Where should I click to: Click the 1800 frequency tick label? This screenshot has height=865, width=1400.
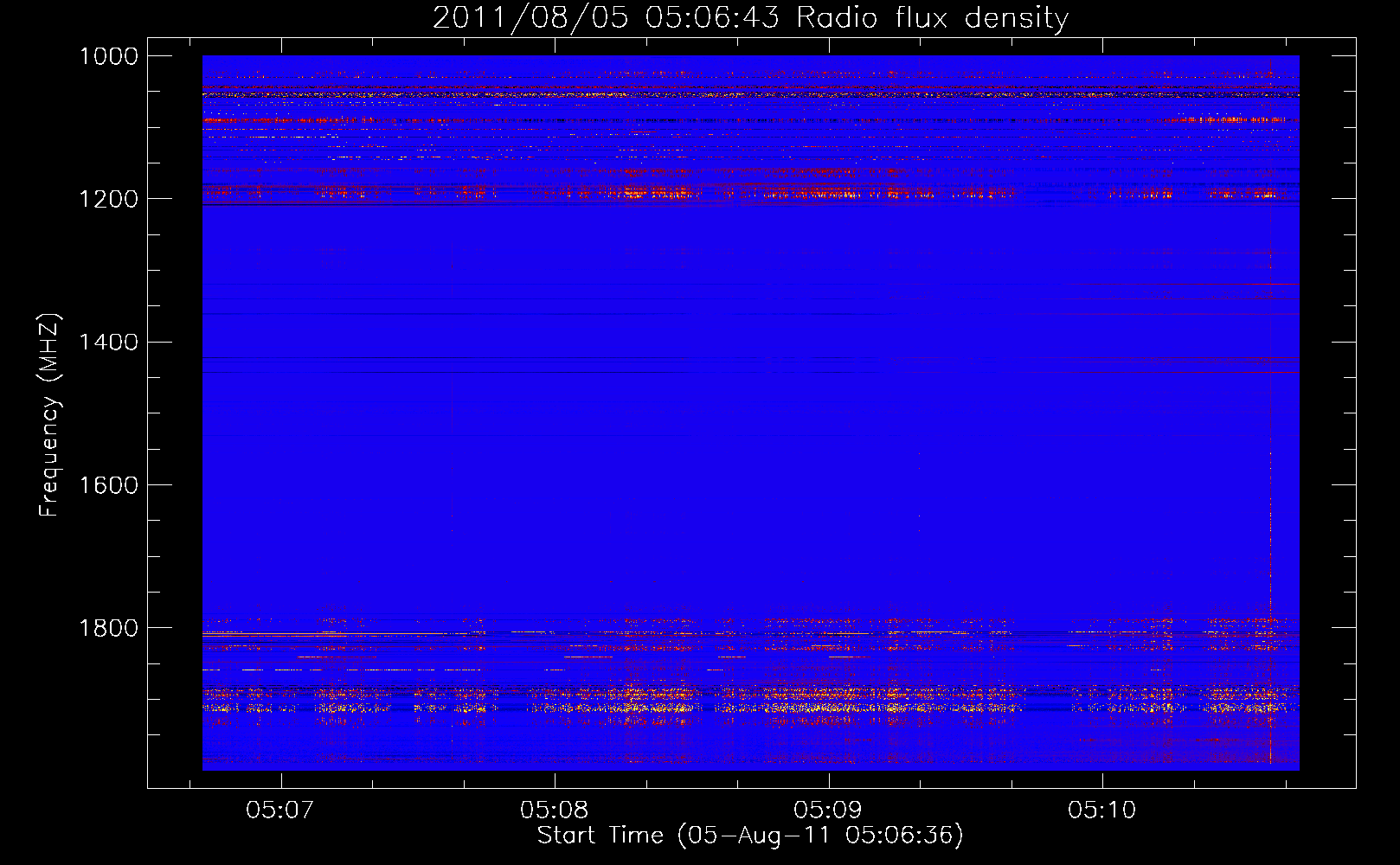pyautogui.click(x=108, y=628)
